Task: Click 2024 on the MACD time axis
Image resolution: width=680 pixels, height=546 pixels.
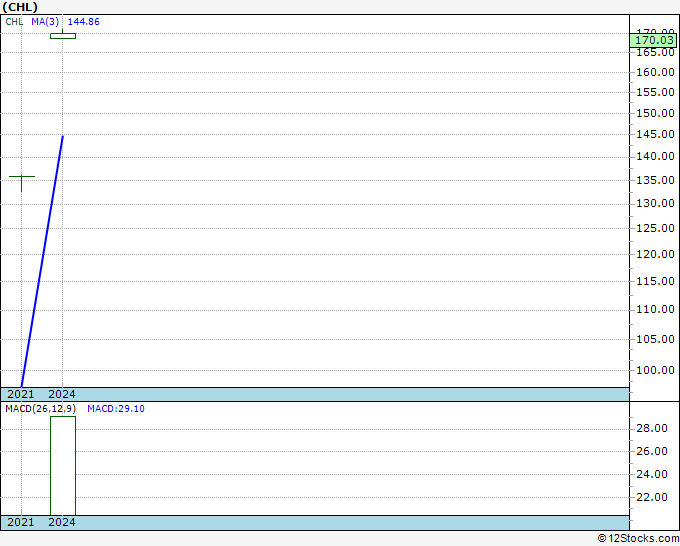Action: coord(62,522)
